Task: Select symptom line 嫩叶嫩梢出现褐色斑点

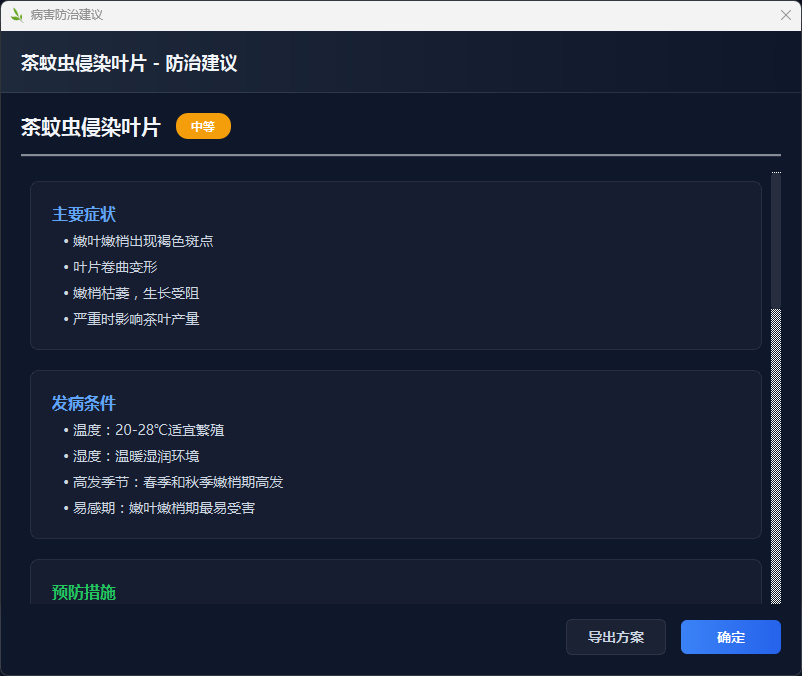Action: pyautogui.click(x=142, y=241)
